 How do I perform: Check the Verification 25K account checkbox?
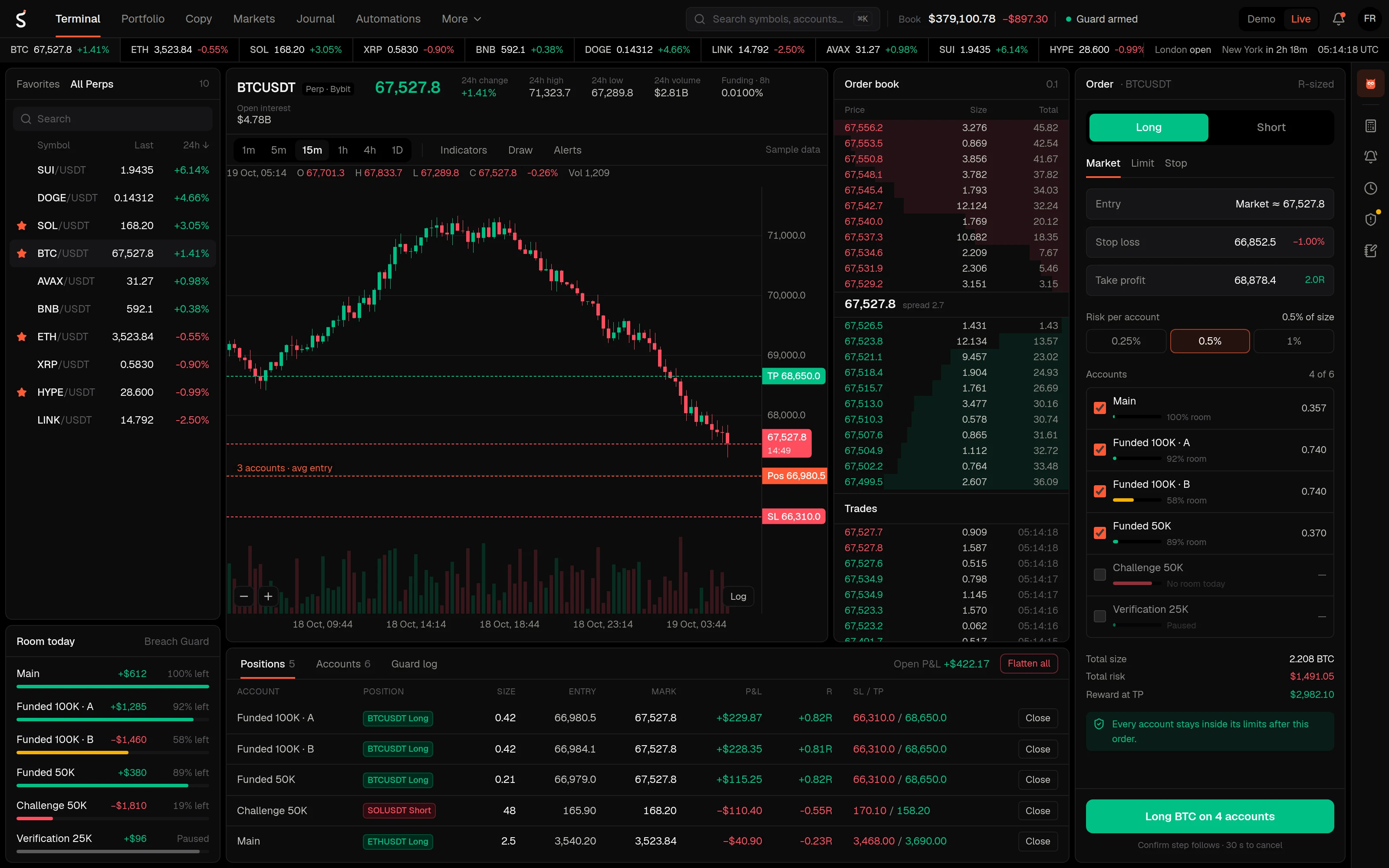tap(1100, 617)
